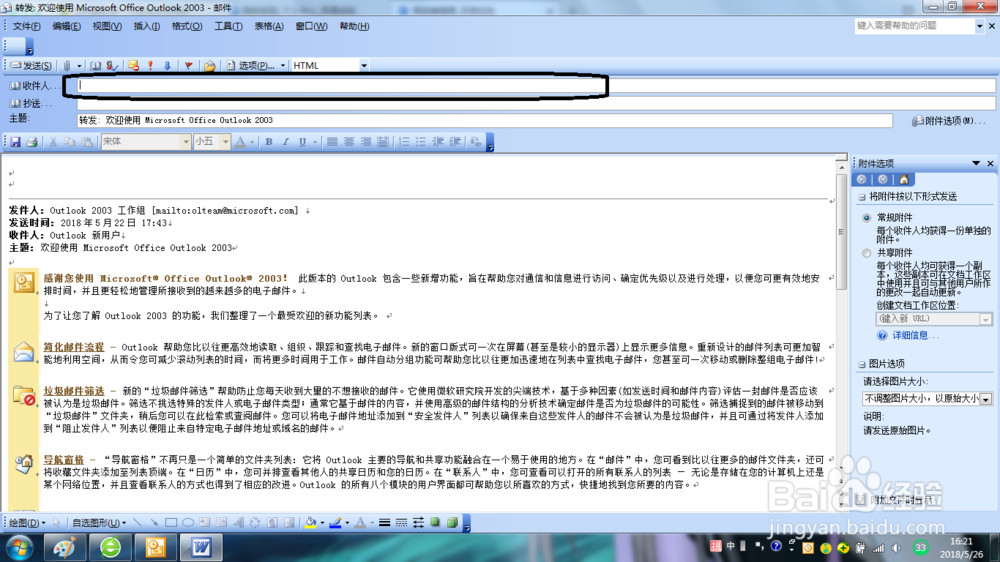Image resolution: width=1000 pixels, height=562 pixels.
Task: Click the Increase Indent icon
Action: (x=455, y=142)
